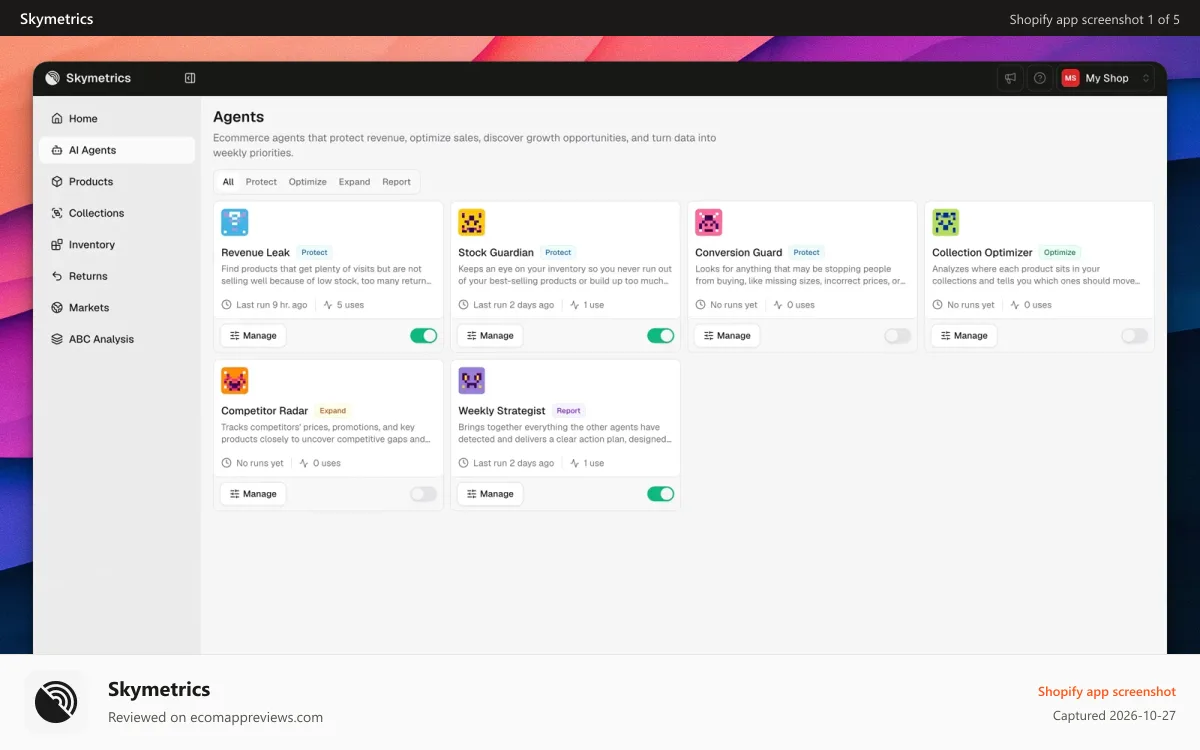Click the Collection Optimizer green pixel avatar
The width and height of the screenshot is (1200, 750).
(946, 222)
